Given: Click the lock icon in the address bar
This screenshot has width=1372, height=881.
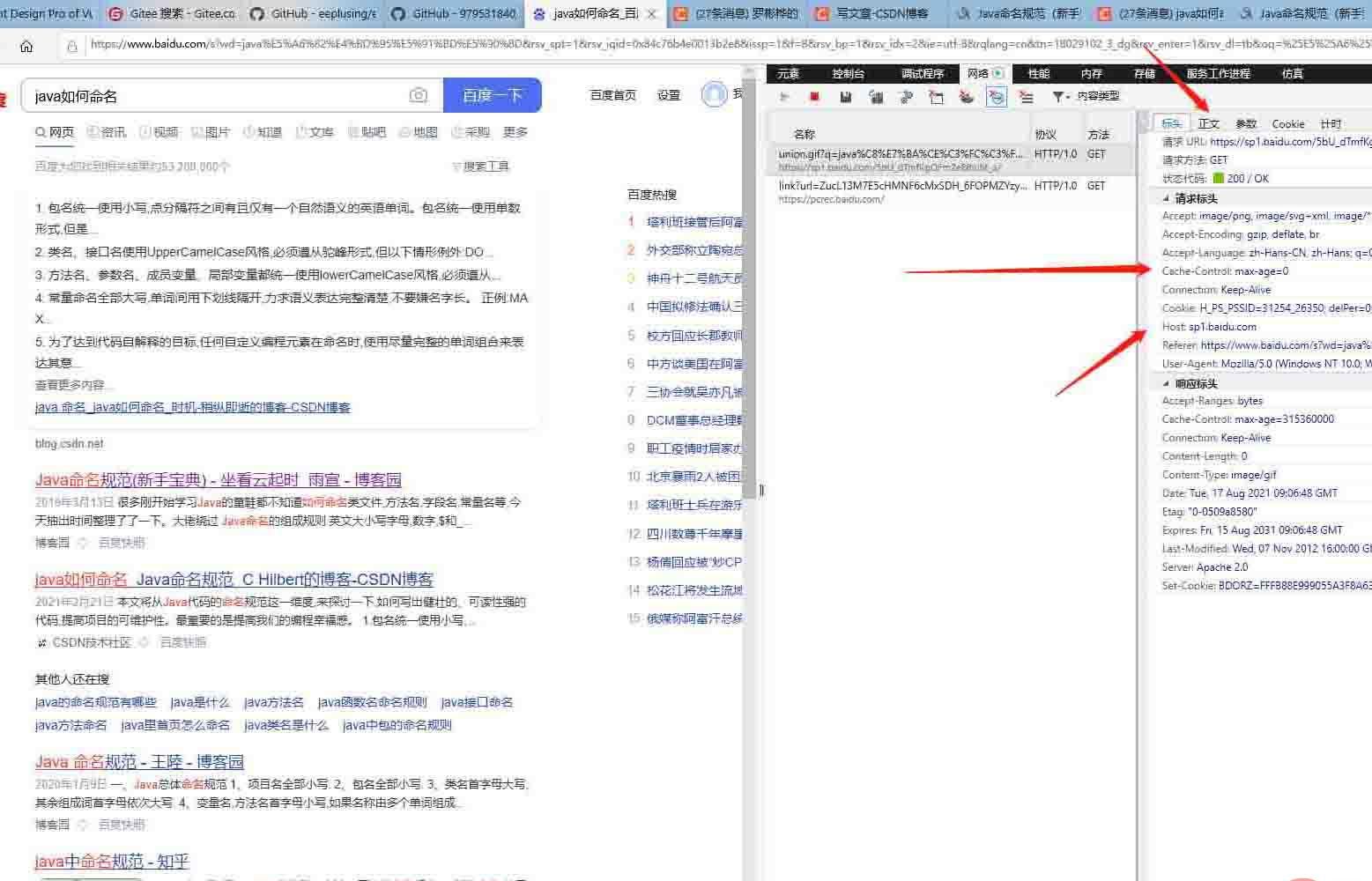Looking at the screenshot, I should [x=71, y=46].
